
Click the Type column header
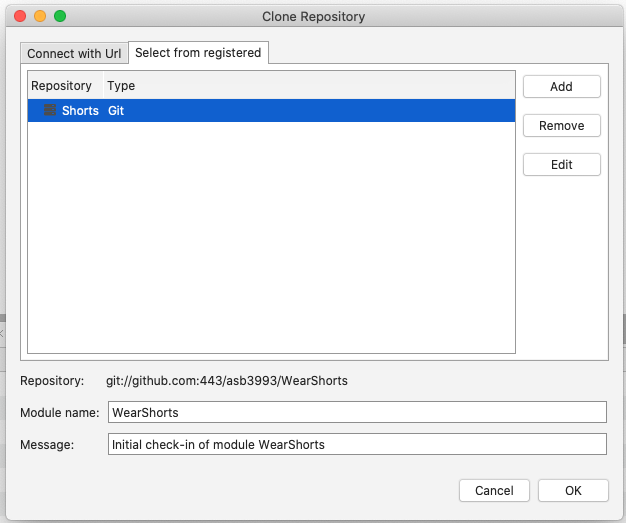point(309,85)
